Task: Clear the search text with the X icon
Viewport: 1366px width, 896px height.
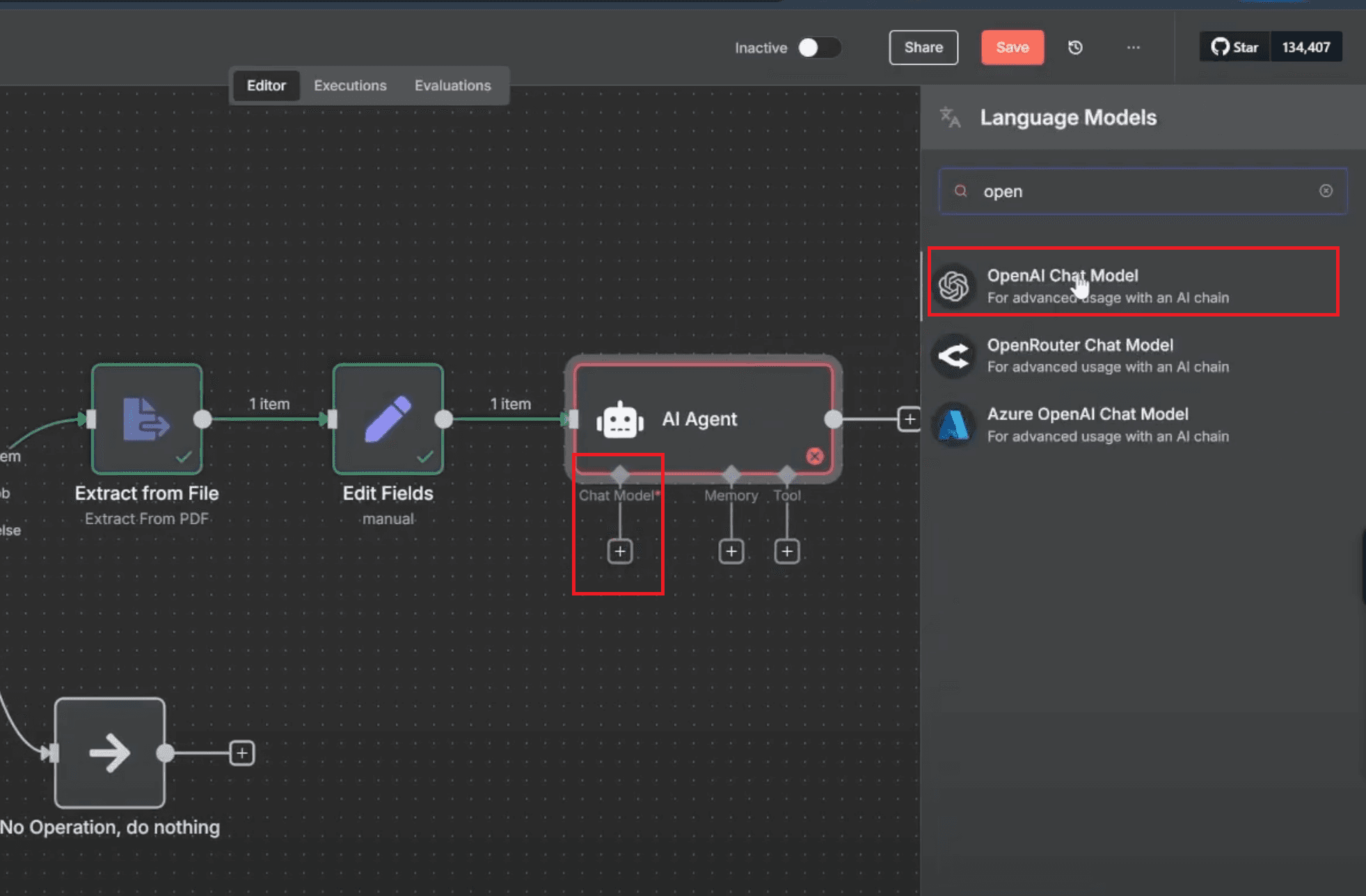Action: 1326,191
